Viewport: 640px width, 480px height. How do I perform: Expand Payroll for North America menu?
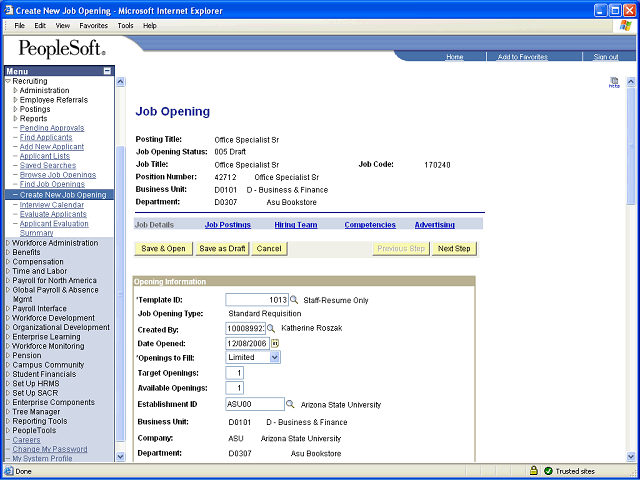(x=8, y=280)
